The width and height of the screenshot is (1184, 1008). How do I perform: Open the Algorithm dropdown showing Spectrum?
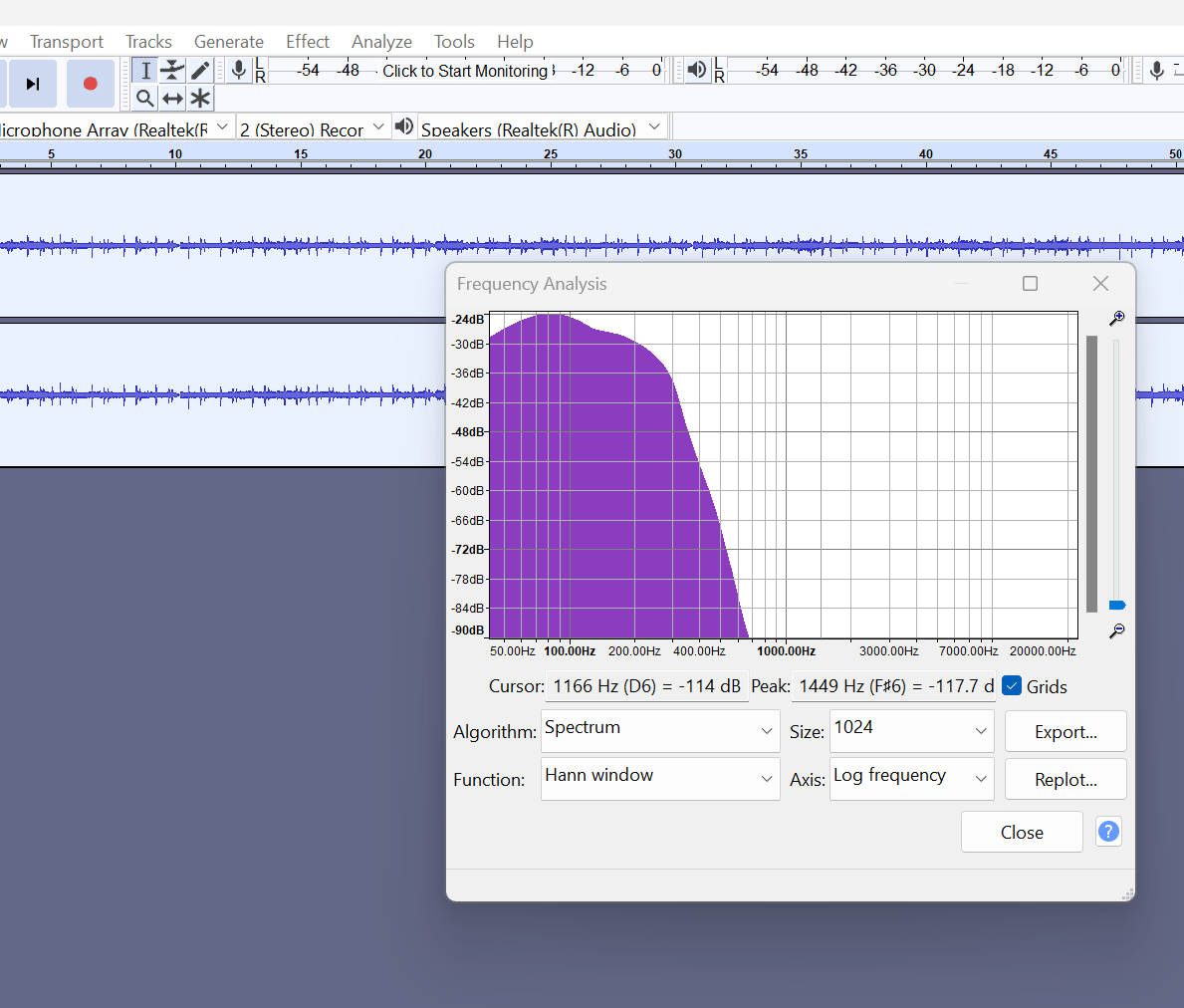click(x=660, y=731)
